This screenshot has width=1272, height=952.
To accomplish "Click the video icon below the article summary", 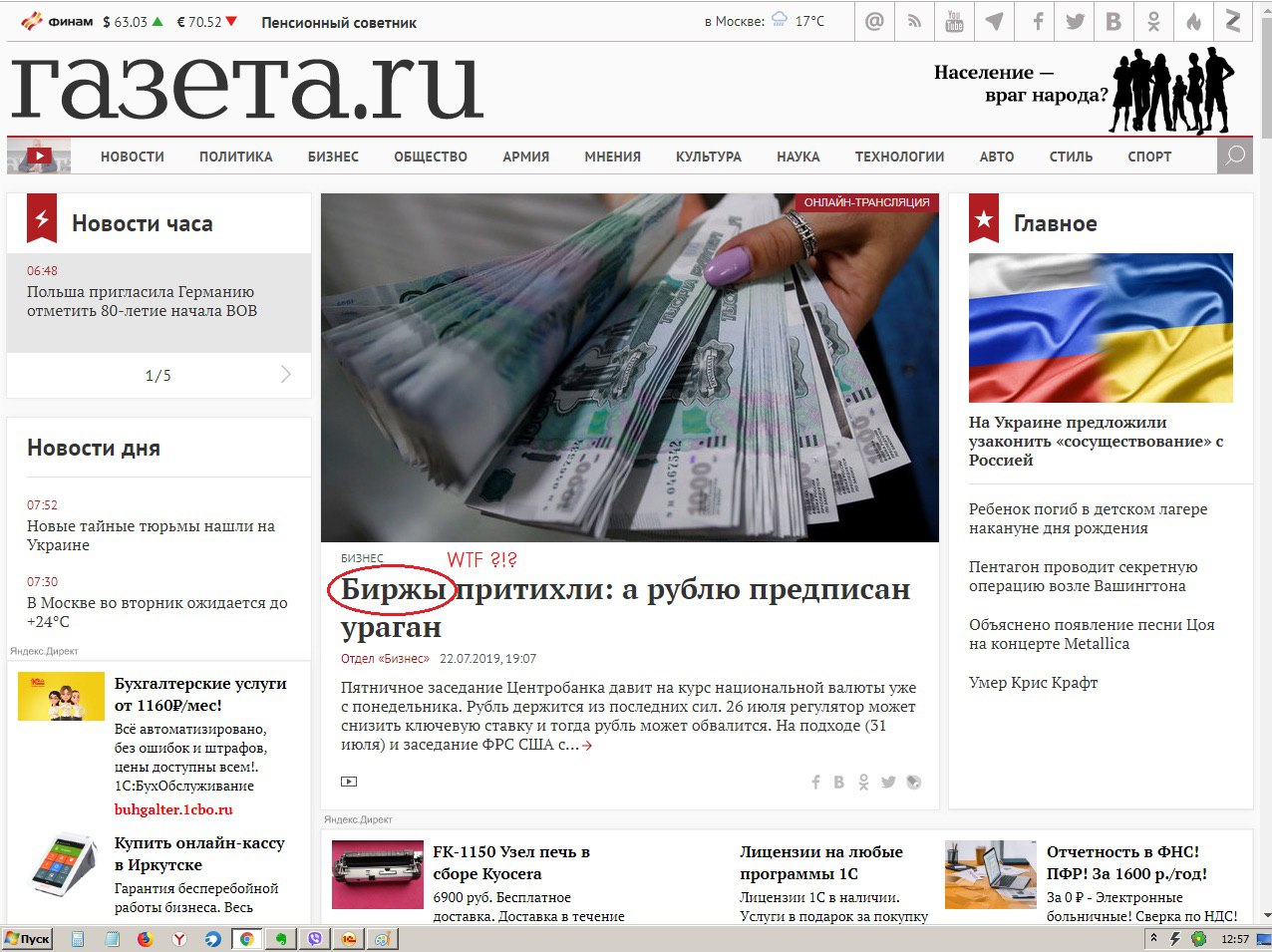I will tap(349, 783).
